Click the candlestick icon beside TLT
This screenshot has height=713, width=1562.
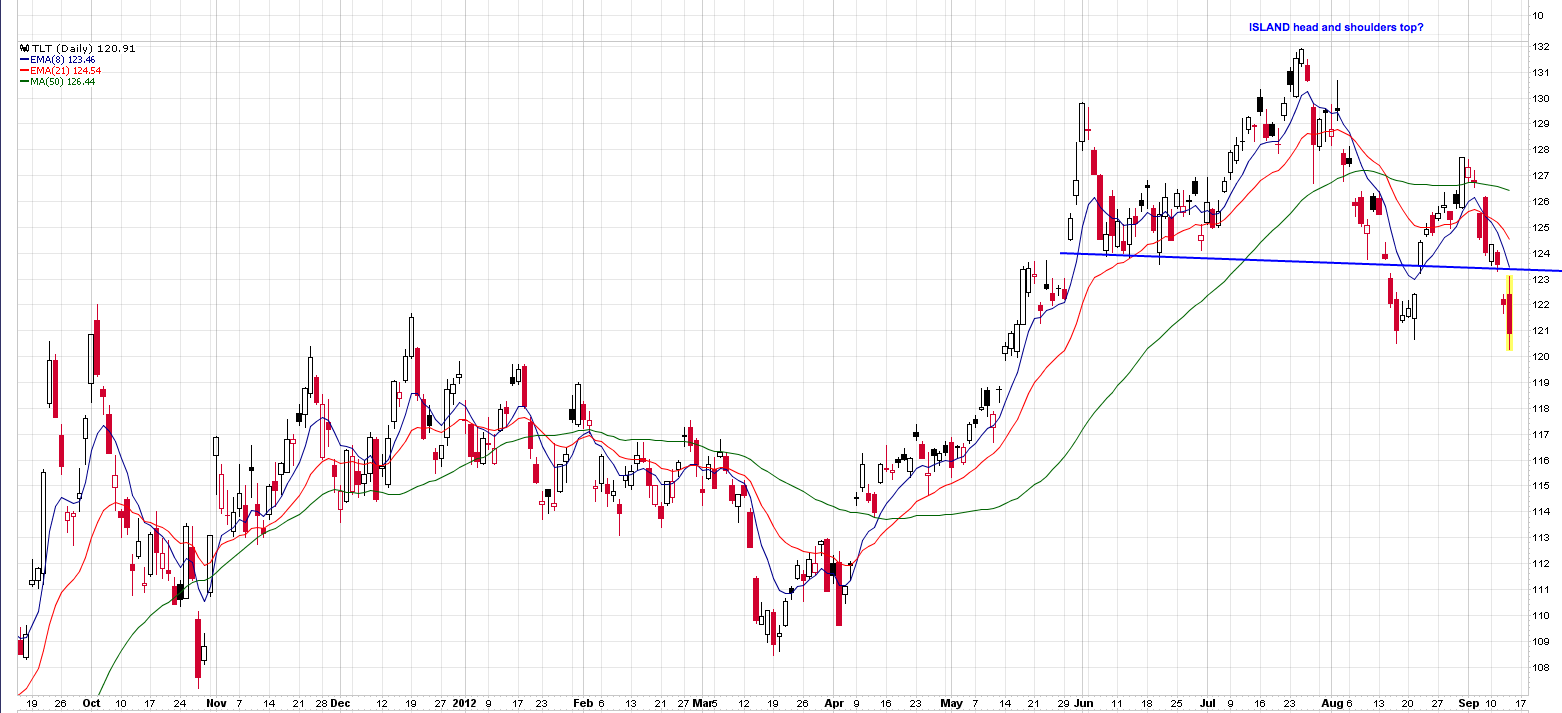[x=23, y=48]
